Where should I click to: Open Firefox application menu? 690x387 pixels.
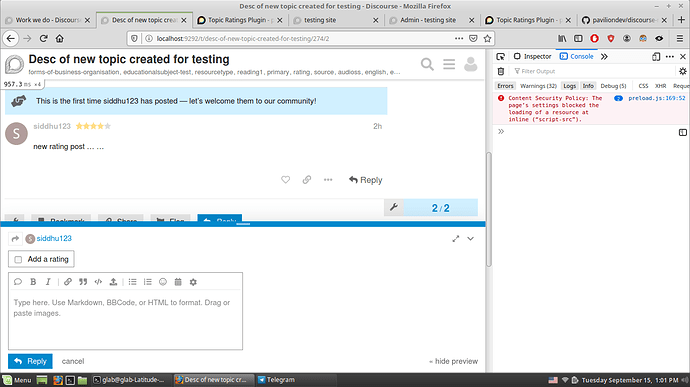(679, 39)
